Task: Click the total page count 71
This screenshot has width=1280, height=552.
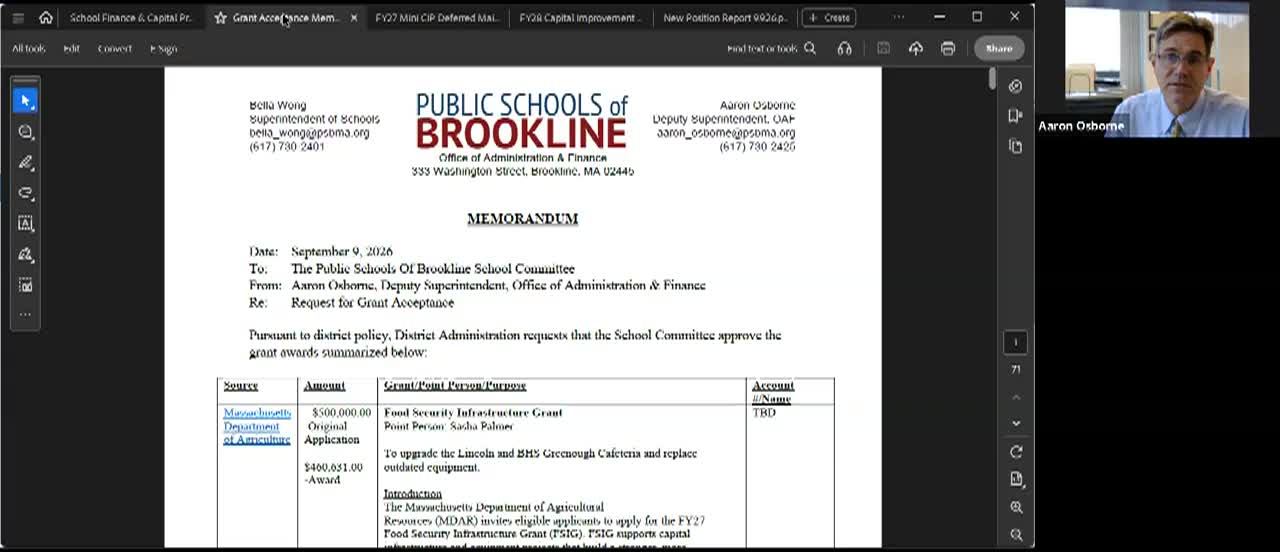Action: pos(1016,369)
